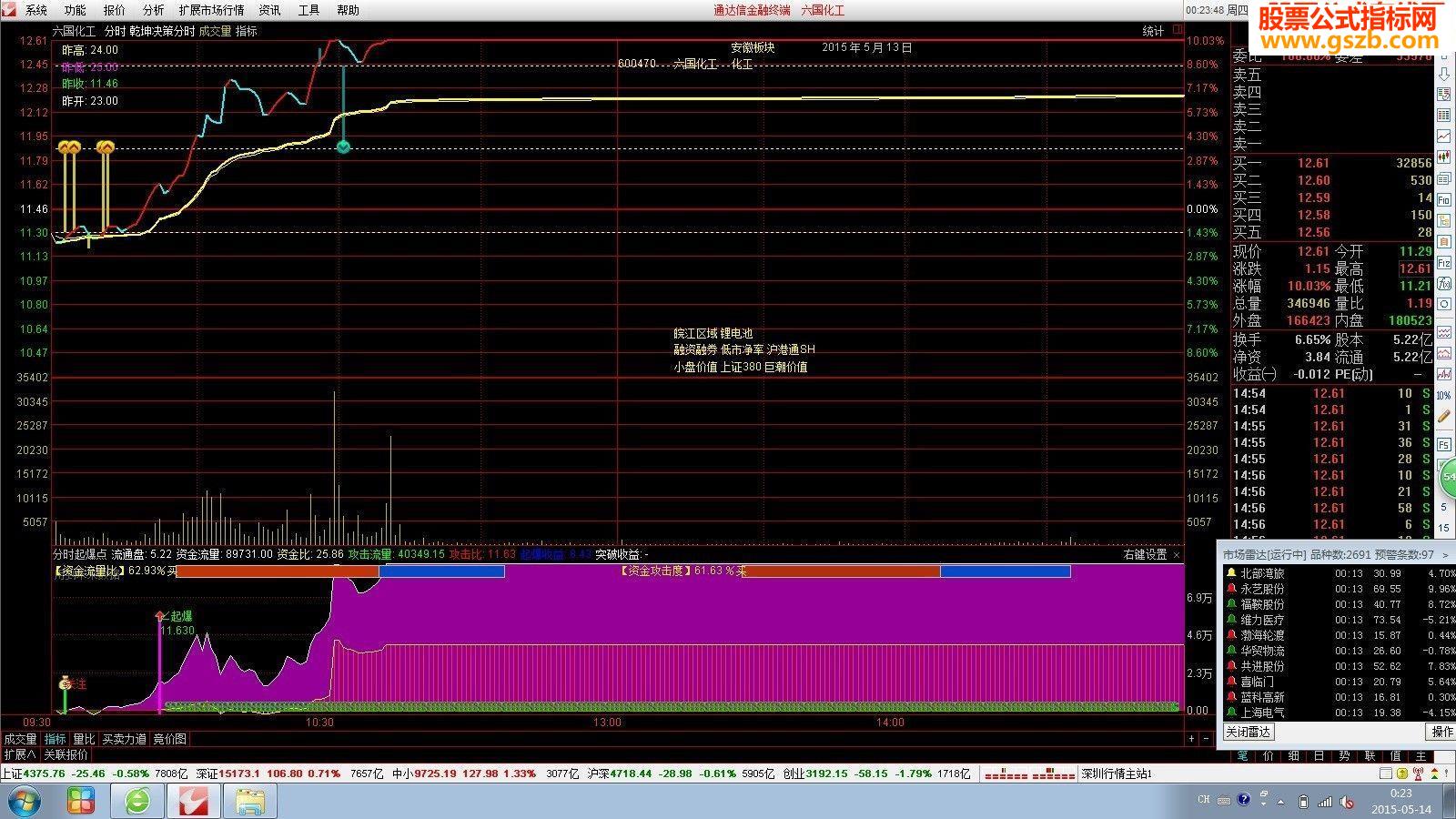1456x819 pixels.
Task: Show hidden tray icons arrow
Action: (x=1280, y=803)
